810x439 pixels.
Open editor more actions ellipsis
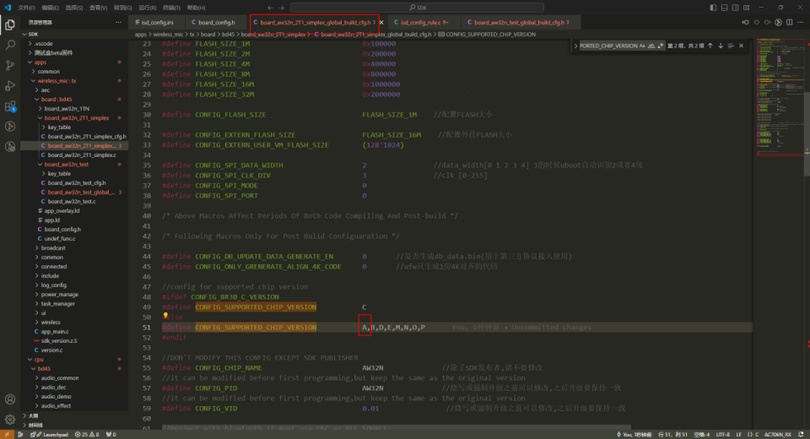click(800, 22)
